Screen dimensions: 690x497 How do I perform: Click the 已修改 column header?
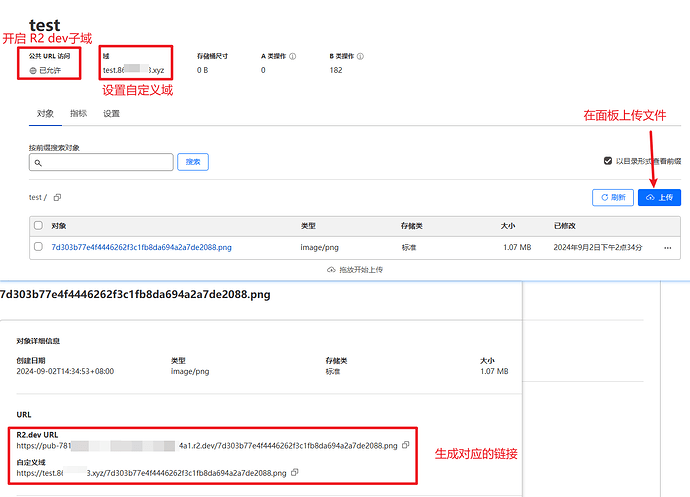point(565,226)
